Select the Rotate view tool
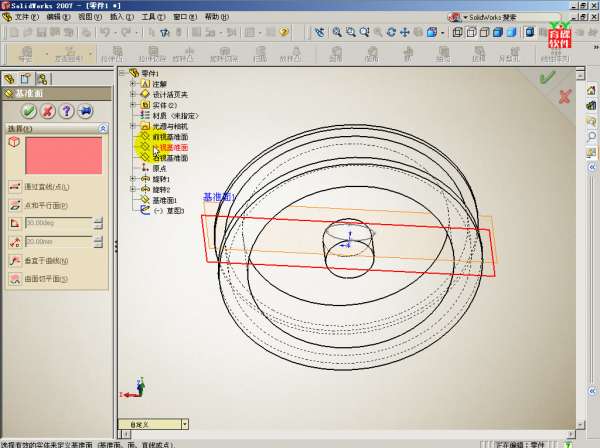Image resolution: width=600 pixels, height=448 pixels. 390,32
